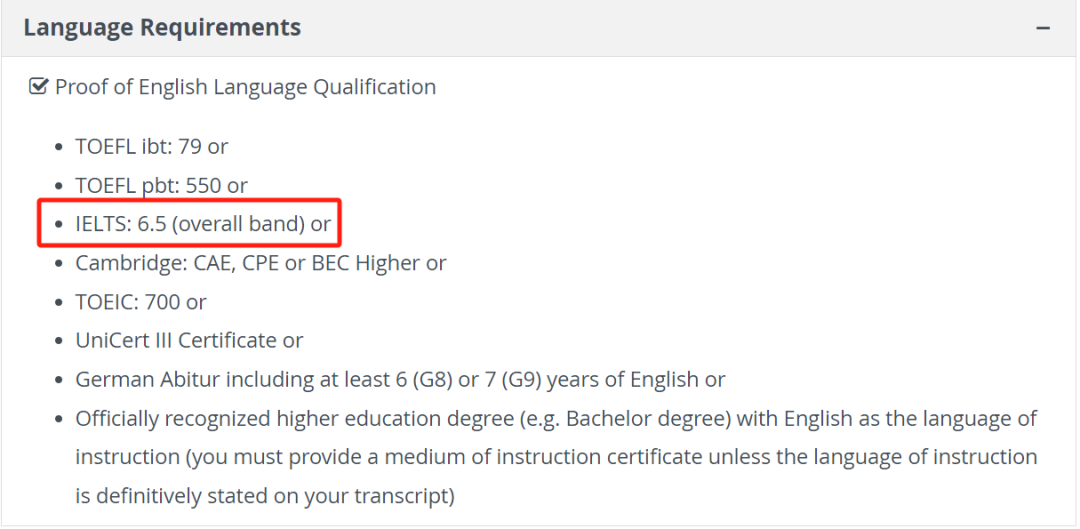The width and height of the screenshot is (1080, 529).
Task: Click the German Abitur years of English line
Action: tap(400, 380)
